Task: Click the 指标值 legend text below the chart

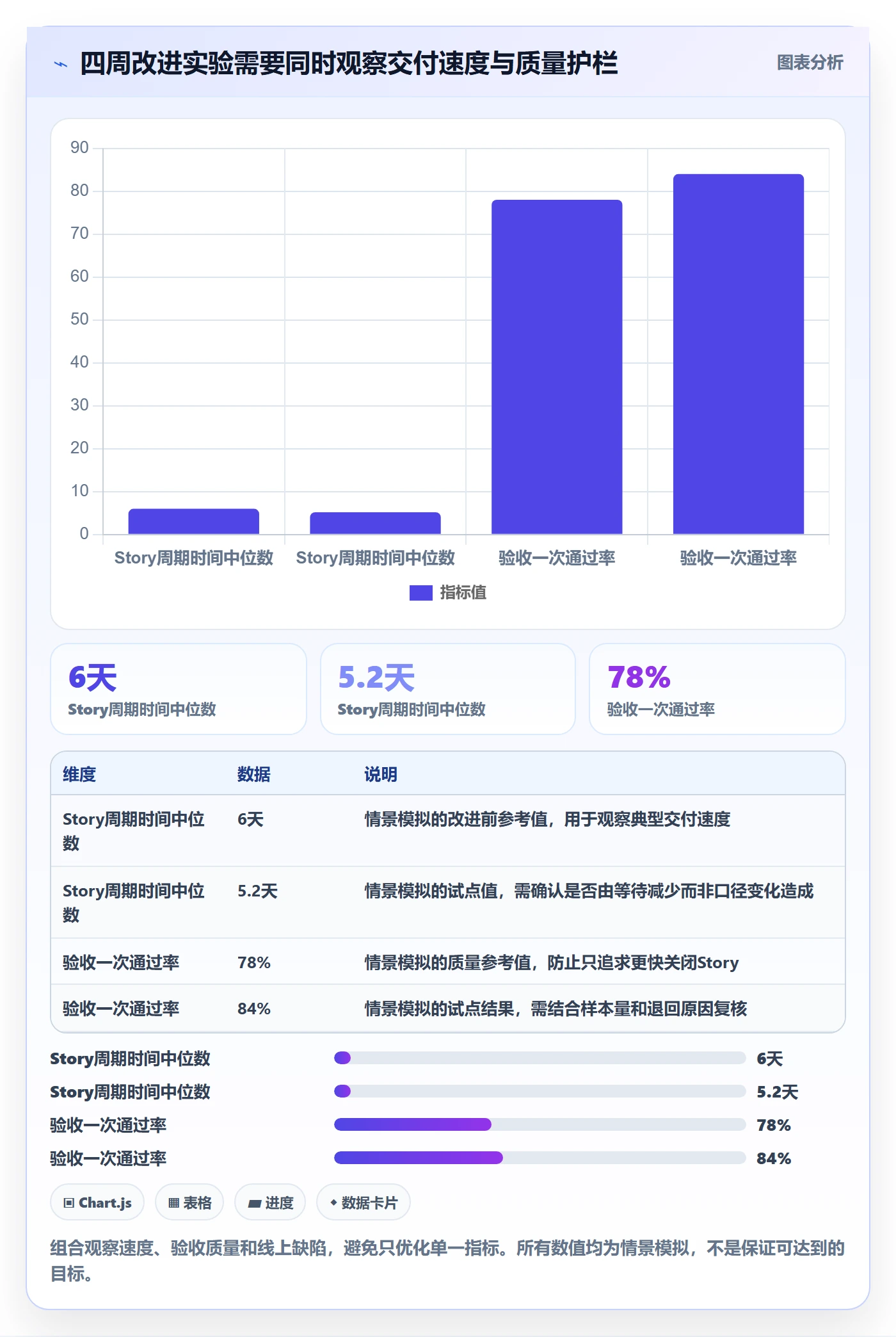Action: pyautogui.click(x=463, y=593)
